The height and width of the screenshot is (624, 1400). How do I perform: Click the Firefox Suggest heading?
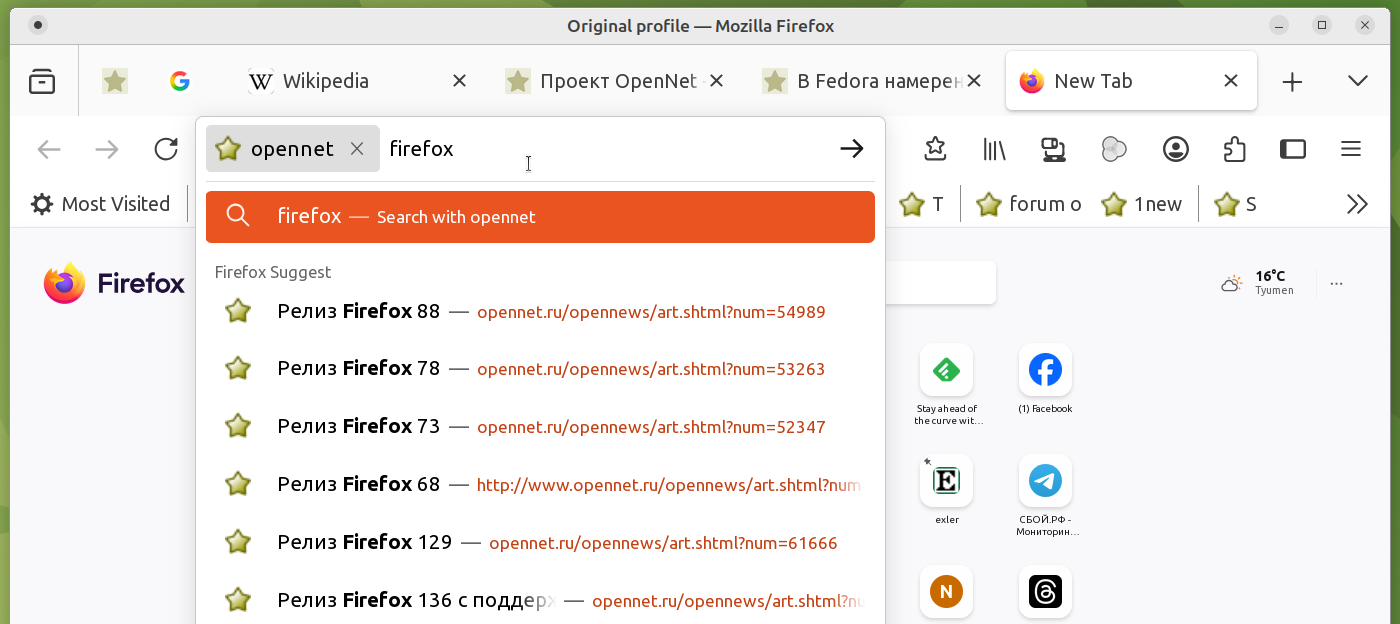(x=273, y=272)
